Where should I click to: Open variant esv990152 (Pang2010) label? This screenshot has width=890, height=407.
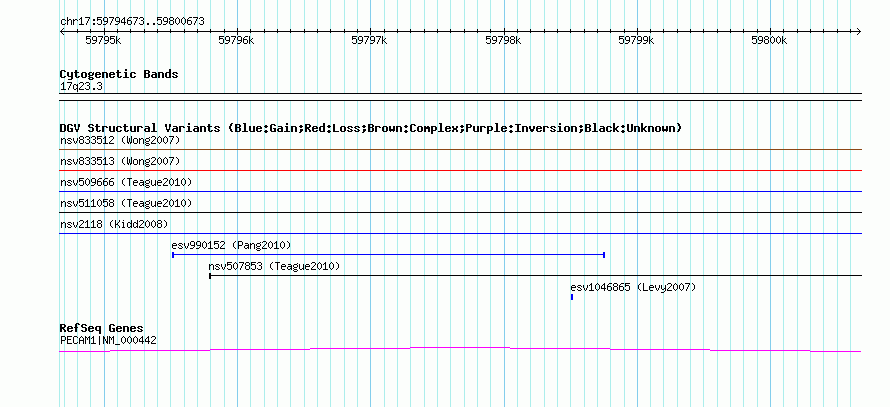(231, 245)
